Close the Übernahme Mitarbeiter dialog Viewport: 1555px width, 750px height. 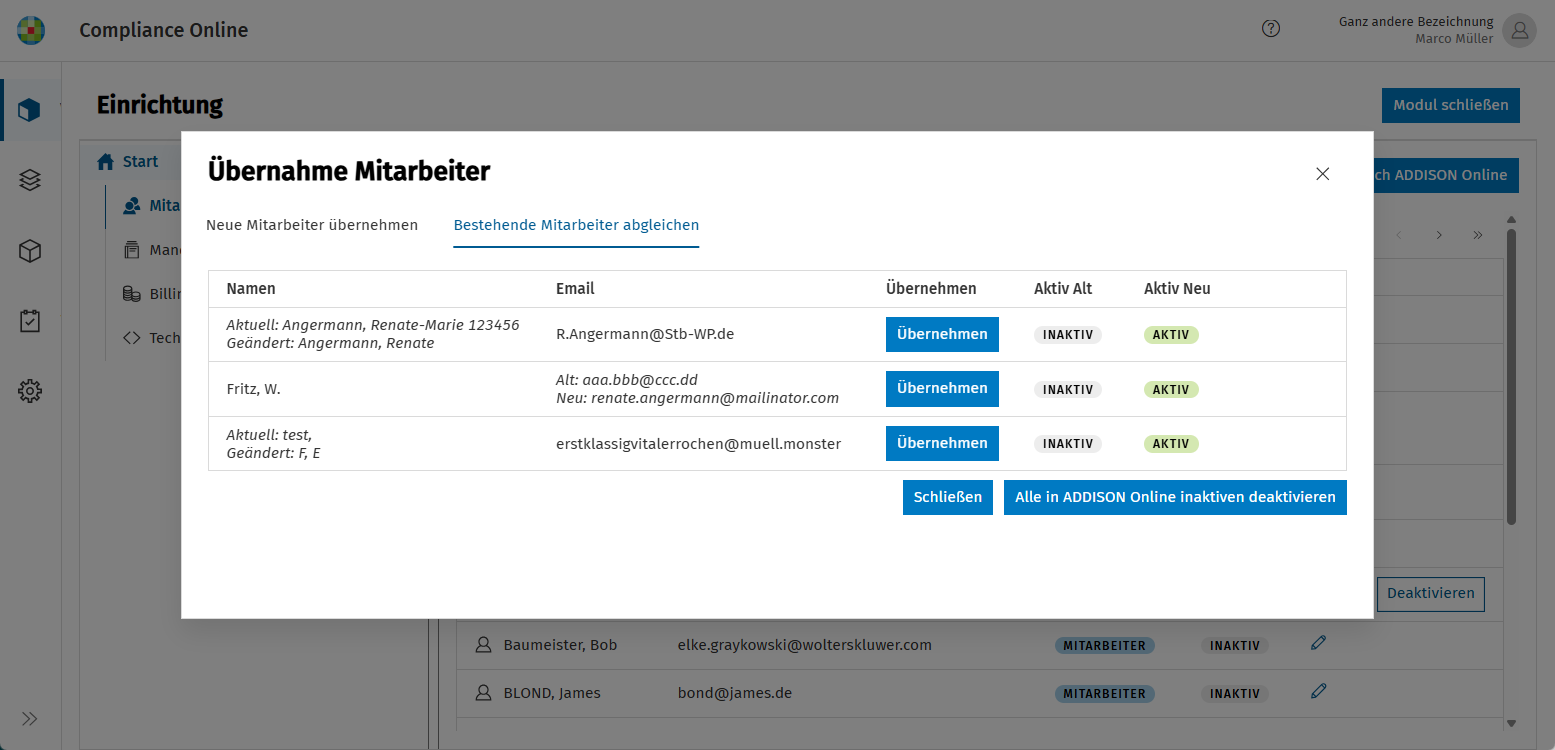[x=1322, y=174]
